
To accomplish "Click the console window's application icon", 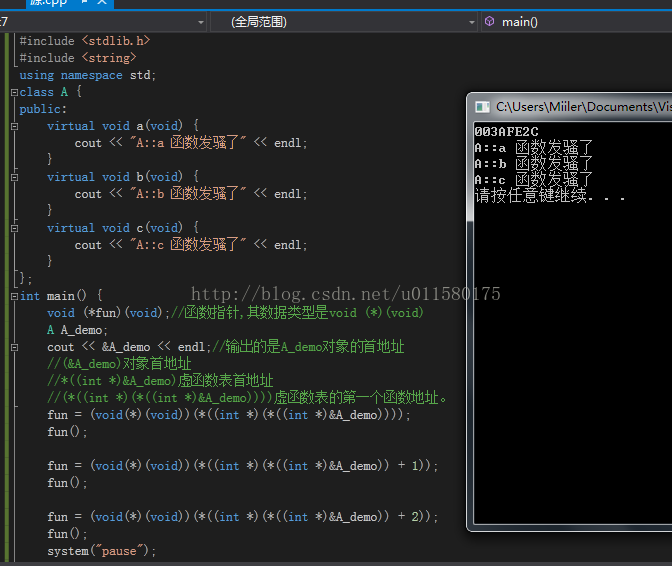I will pos(482,107).
